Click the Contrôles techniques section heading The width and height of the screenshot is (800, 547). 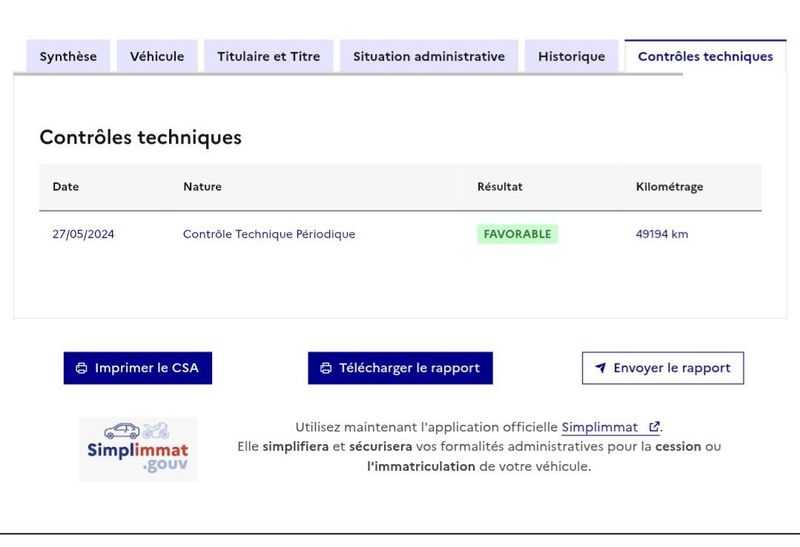(x=140, y=137)
